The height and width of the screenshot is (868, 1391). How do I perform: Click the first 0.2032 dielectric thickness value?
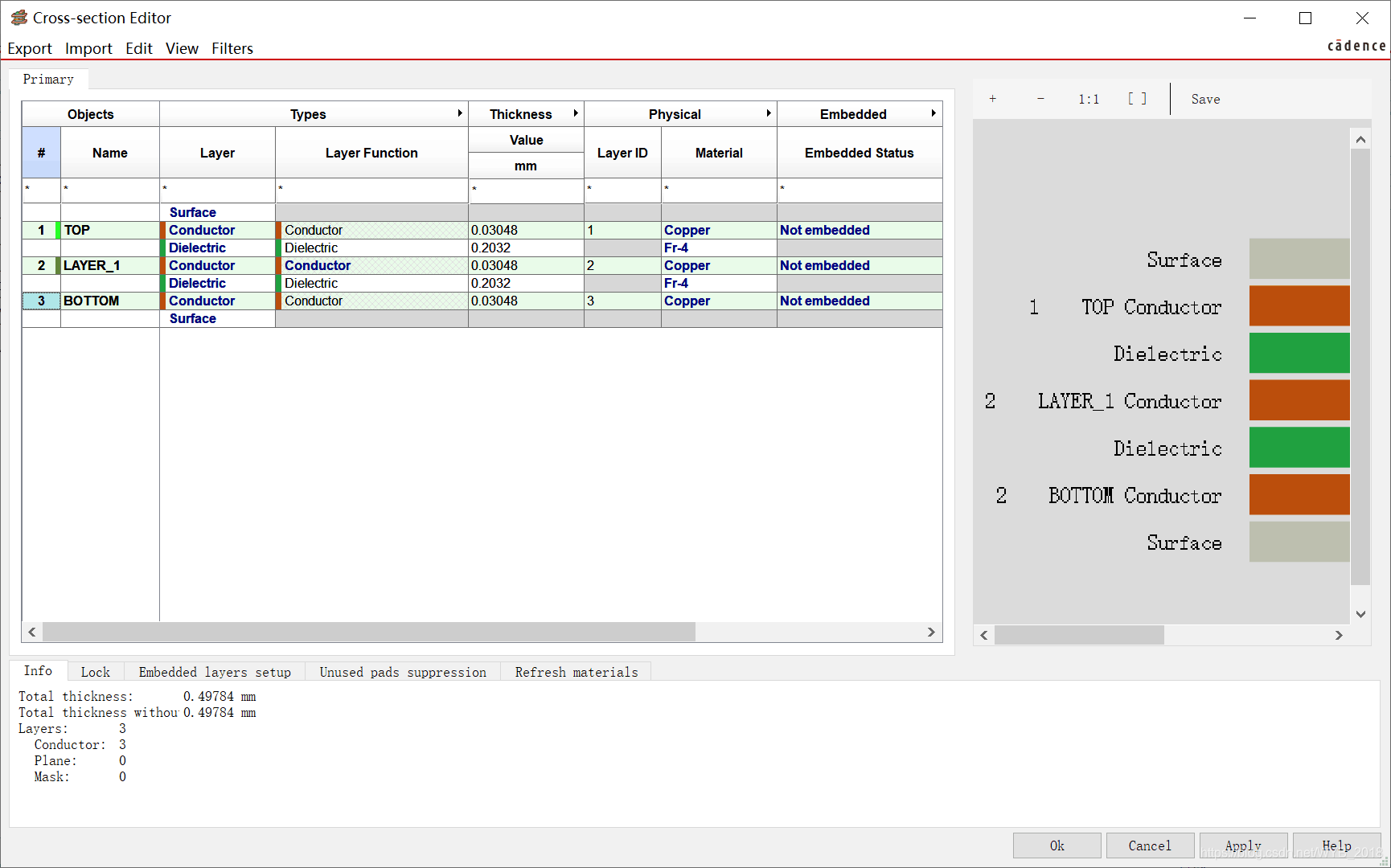point(526,248)
